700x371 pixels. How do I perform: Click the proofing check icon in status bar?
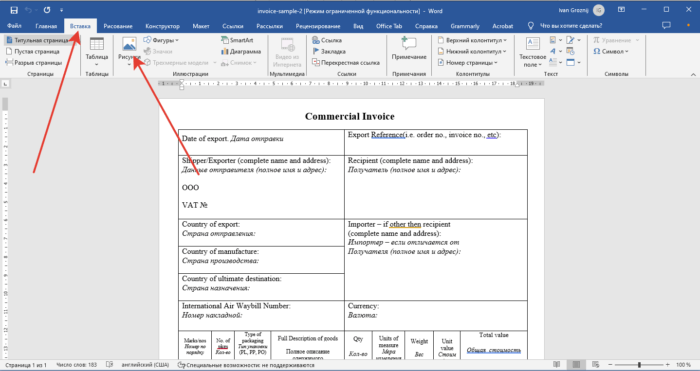[109, 365]
